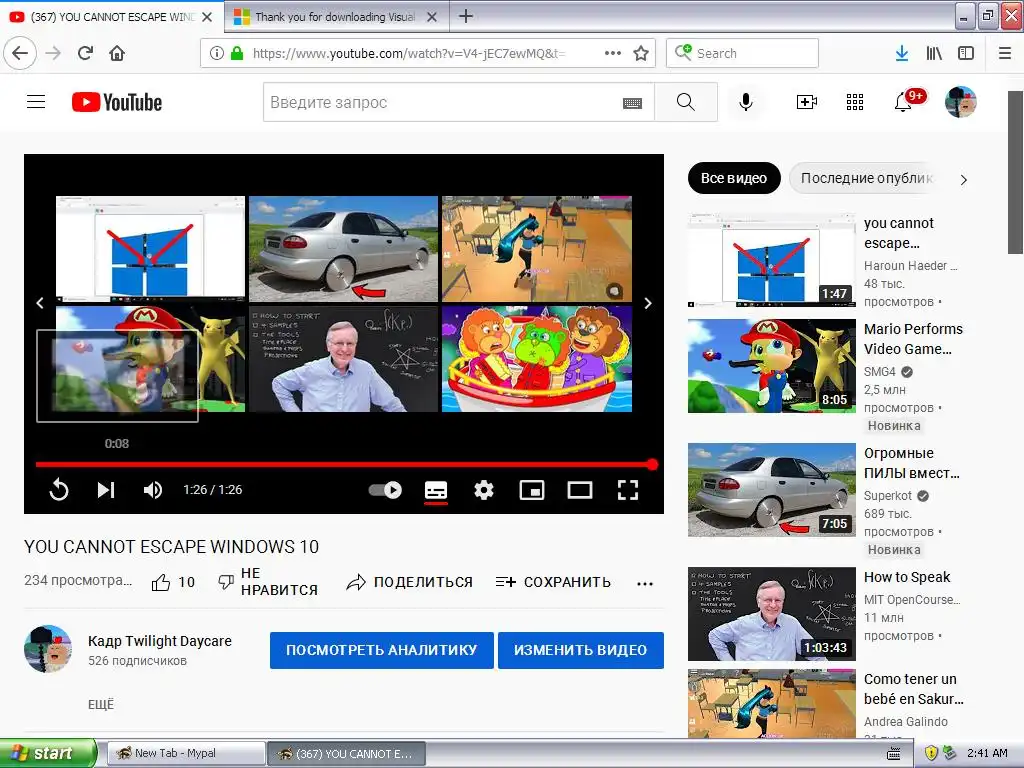Switch to New Tab - Mypal taskbar item
The width and height of the screenshot is (1024, 768).
pos(186,753)
